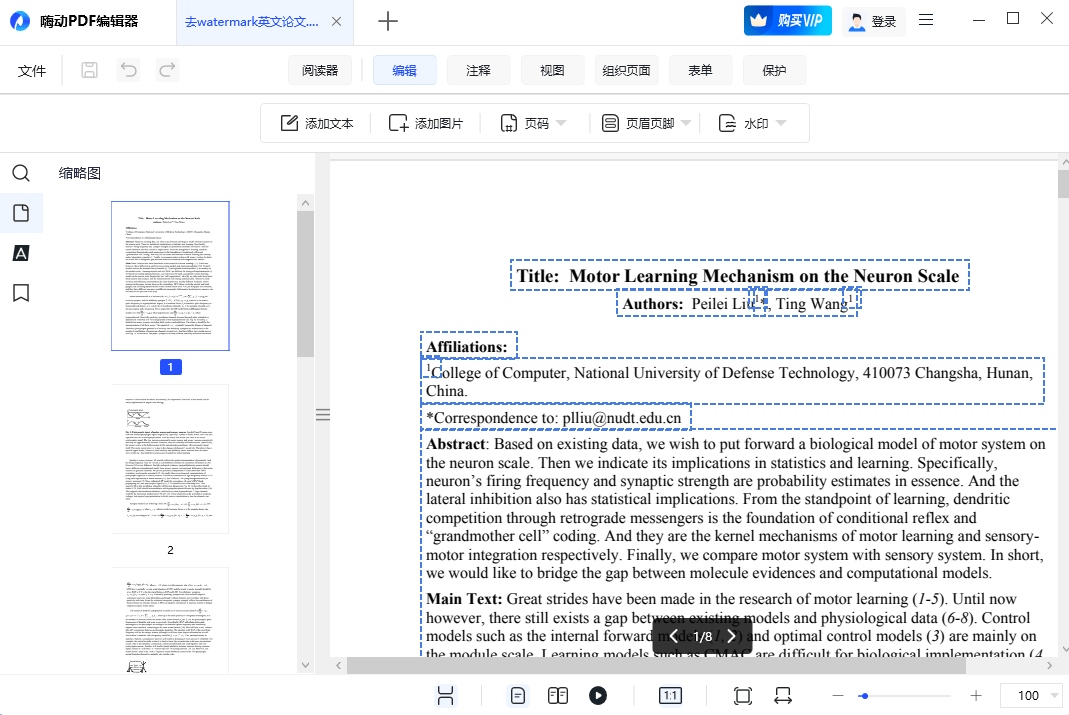Switch to two-page view mode
The width and height of the screenshot is (1069, 715).
point(558,694)
